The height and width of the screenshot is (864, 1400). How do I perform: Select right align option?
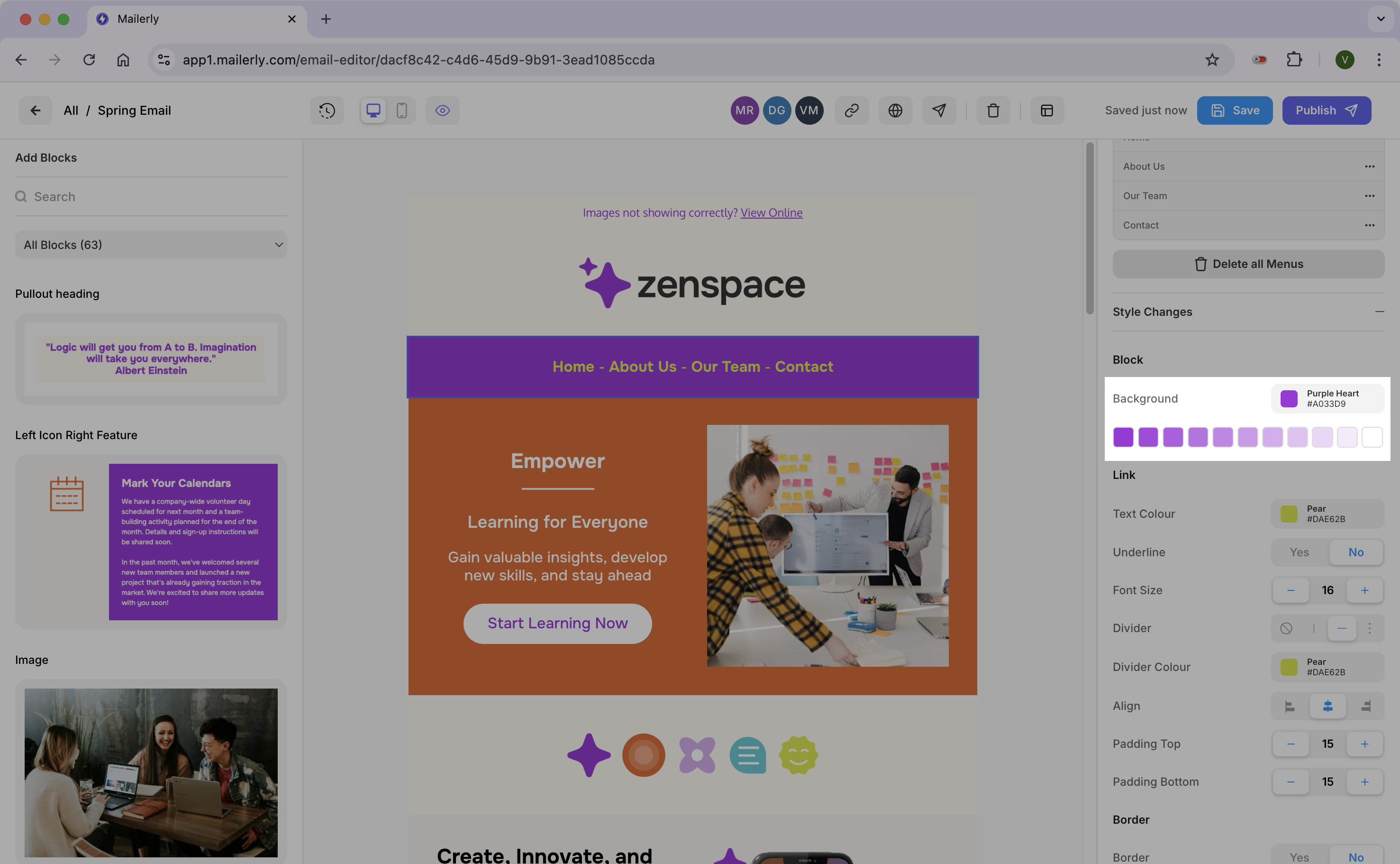coord(1365,706)
